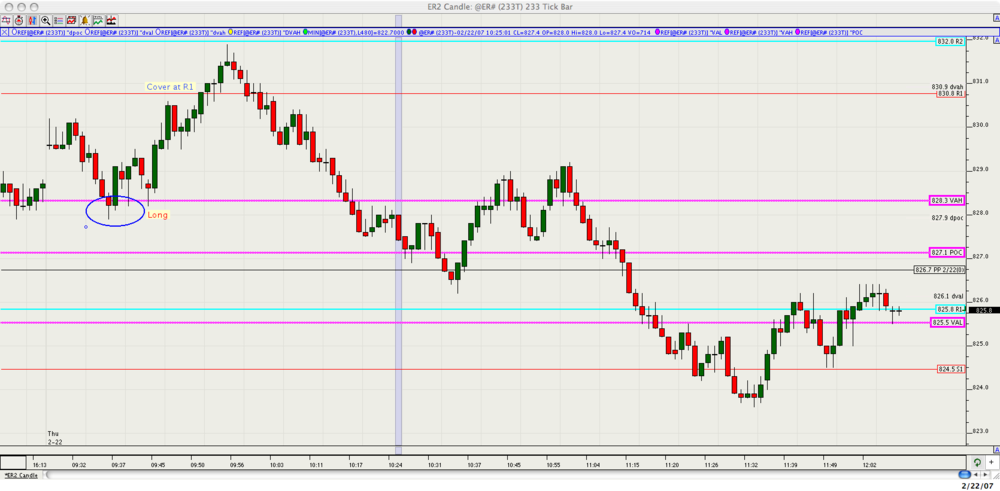
Task: Click the blue horizontal scrollbar thumb
Action: [965, 474]
